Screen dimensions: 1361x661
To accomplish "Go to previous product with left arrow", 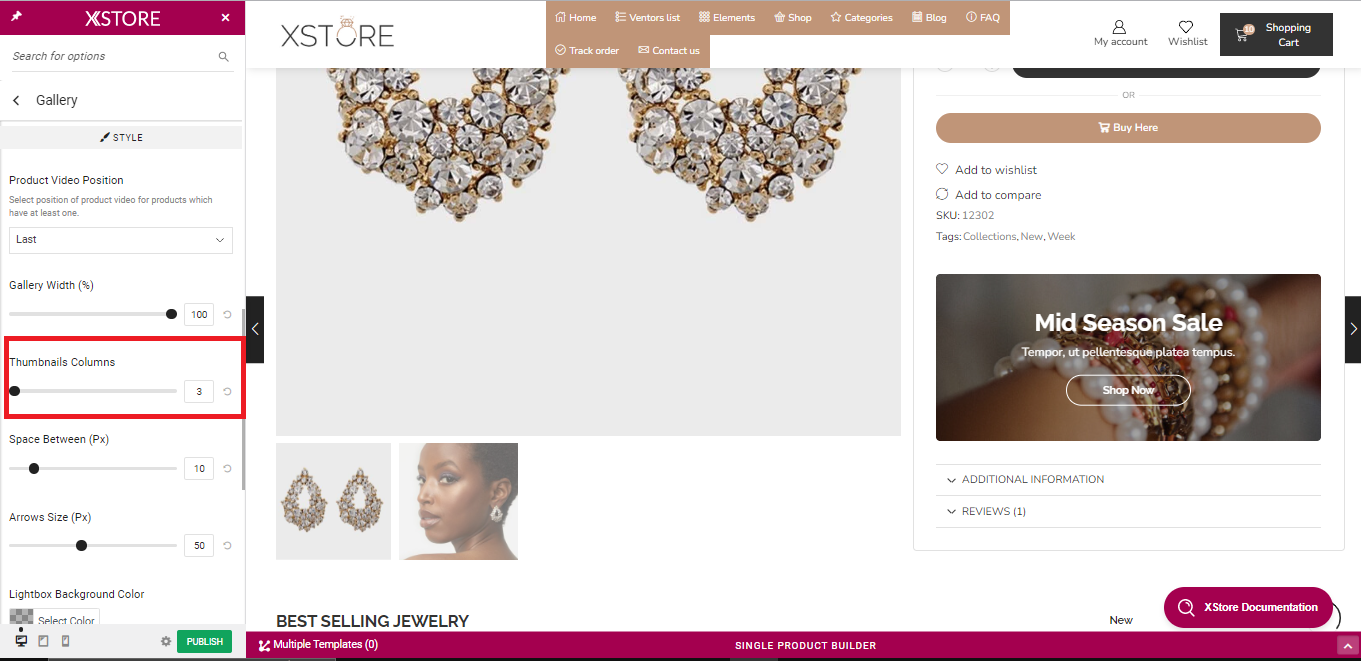I will [x=255, y=329].
